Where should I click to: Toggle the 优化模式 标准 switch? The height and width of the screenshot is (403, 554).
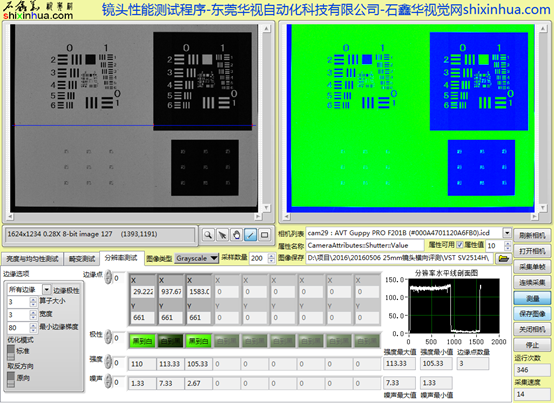coord(11,352)
